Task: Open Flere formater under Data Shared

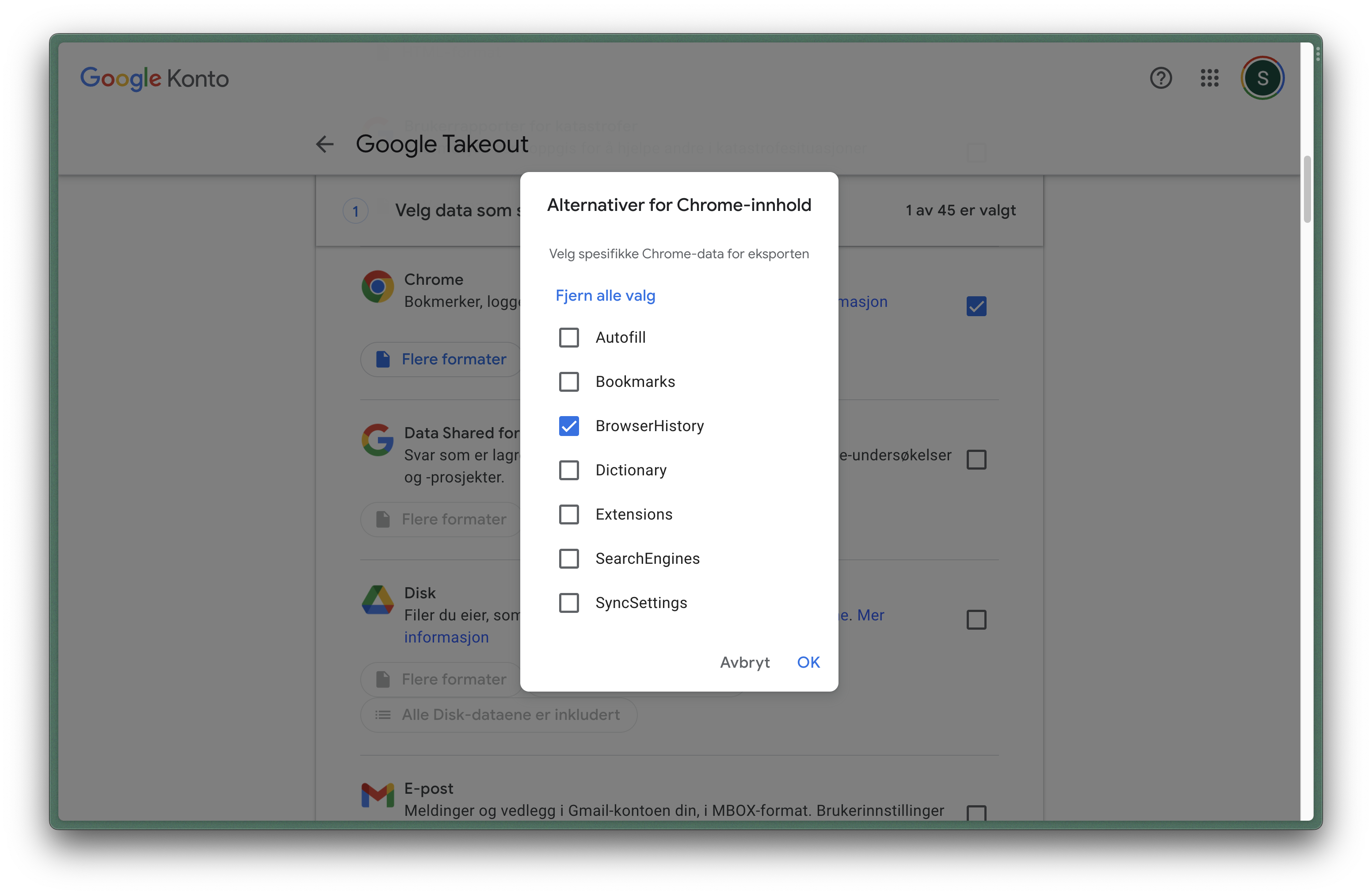Action: (x=441, y=520)
